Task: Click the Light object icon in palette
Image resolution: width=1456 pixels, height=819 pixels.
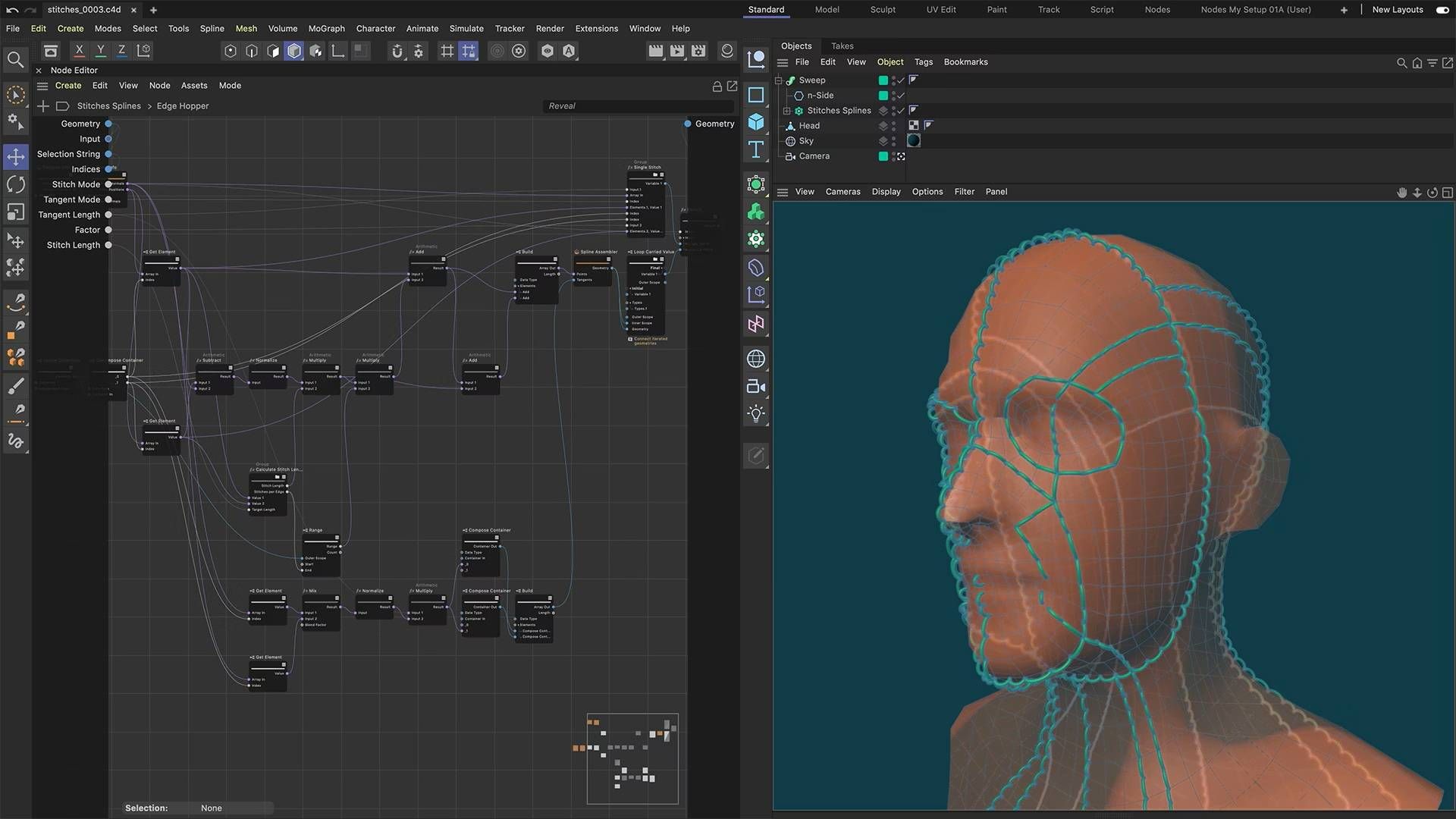Action: tap(756, 414)
